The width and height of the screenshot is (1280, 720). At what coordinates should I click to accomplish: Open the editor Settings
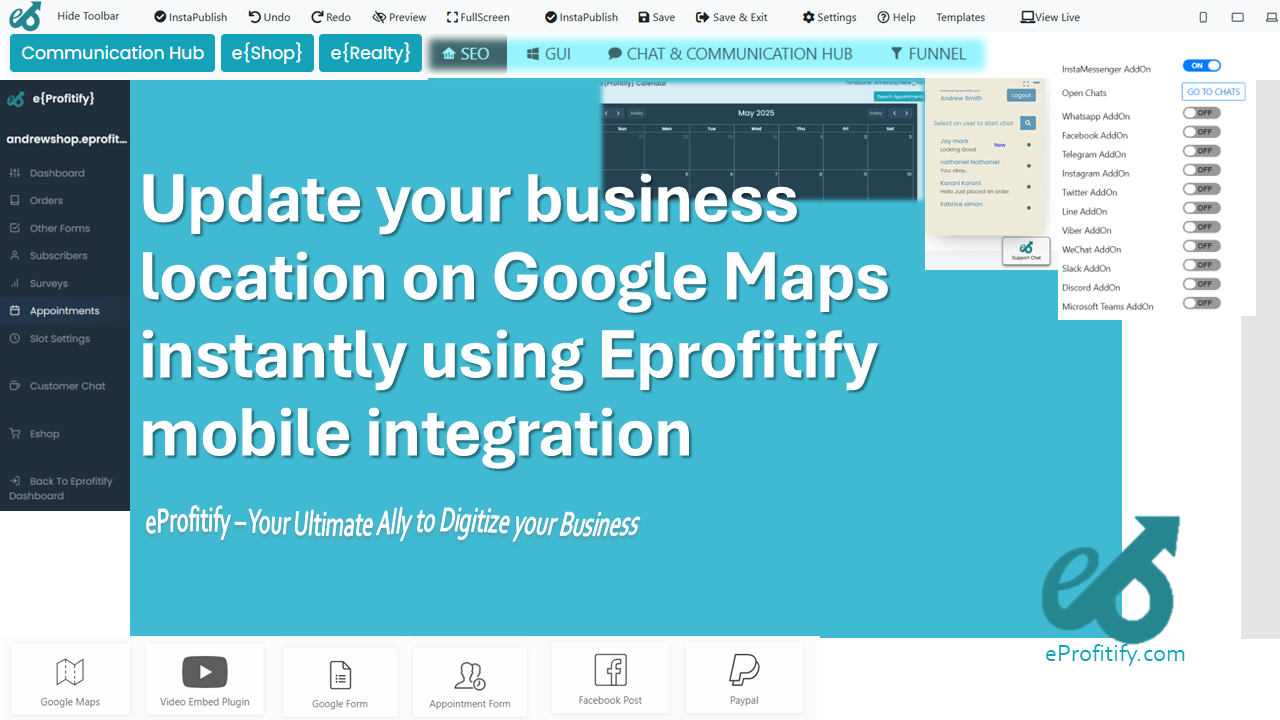click(x=829, y=17)
